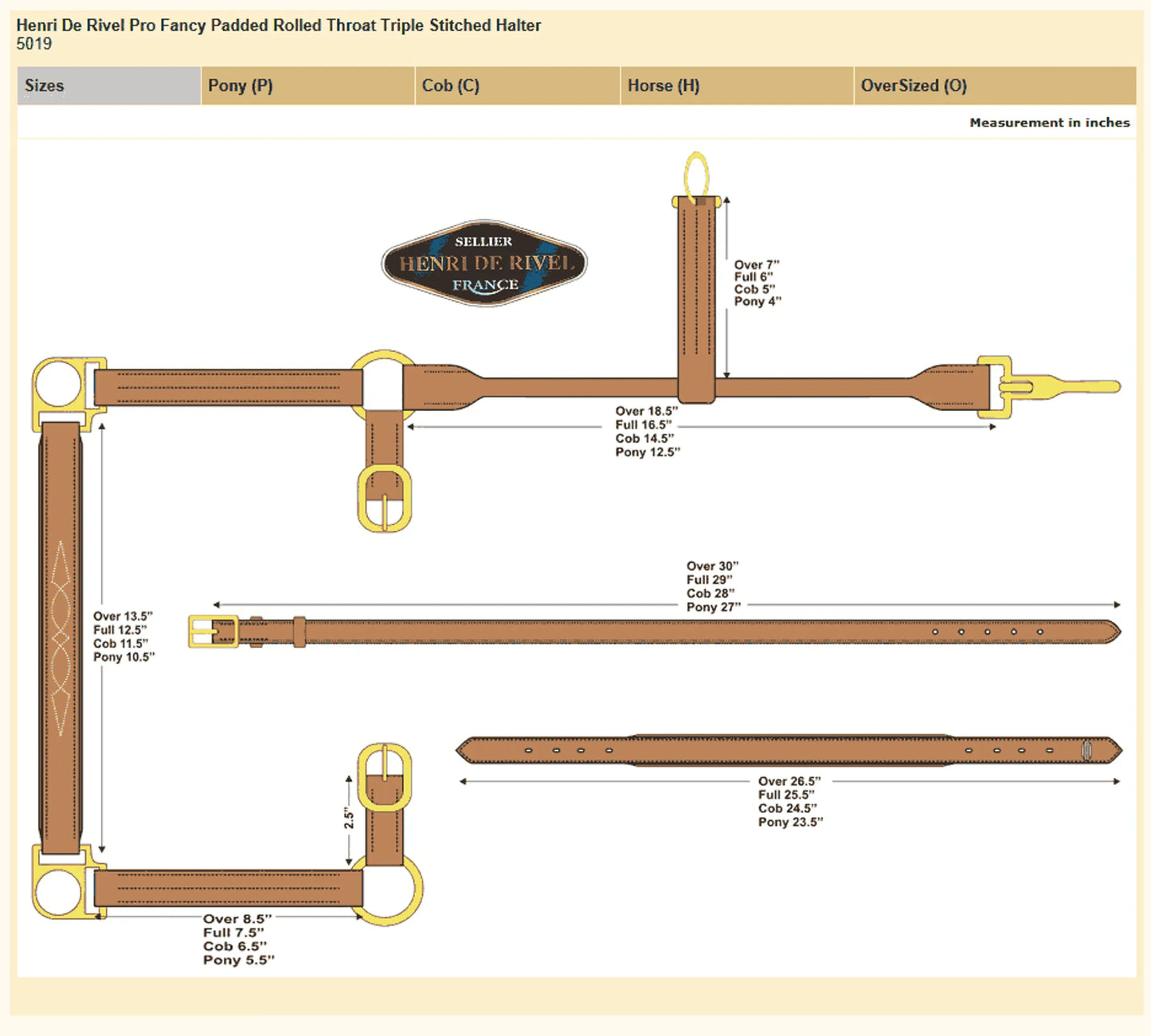The height and width of the screenshot is (1036, 1151).
Task: Select the long adjustable crownpiece strap buckle
Action: click(212, 631)
